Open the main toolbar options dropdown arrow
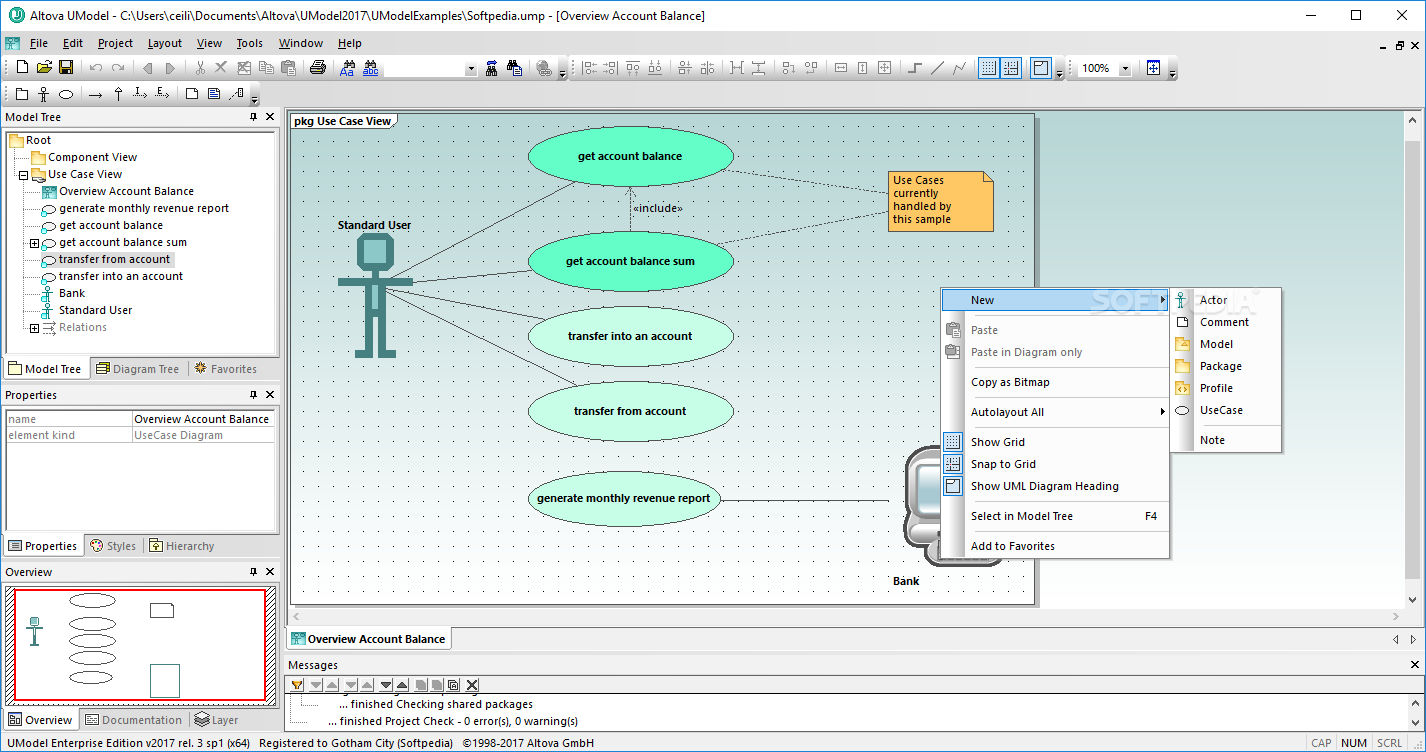Image resolution: width=1426 pixels, height=752 pixels. point(562,71)
